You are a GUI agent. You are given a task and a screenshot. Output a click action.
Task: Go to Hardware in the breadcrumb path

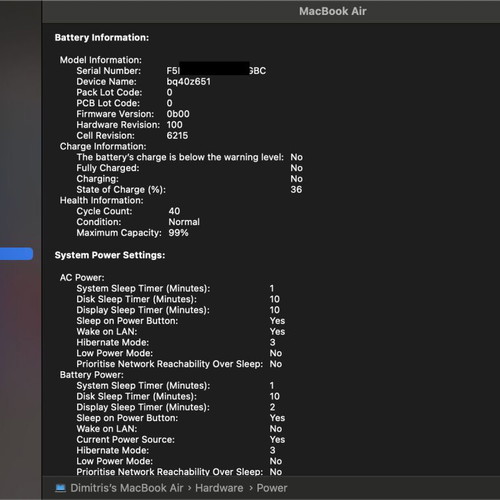[219, 488]
